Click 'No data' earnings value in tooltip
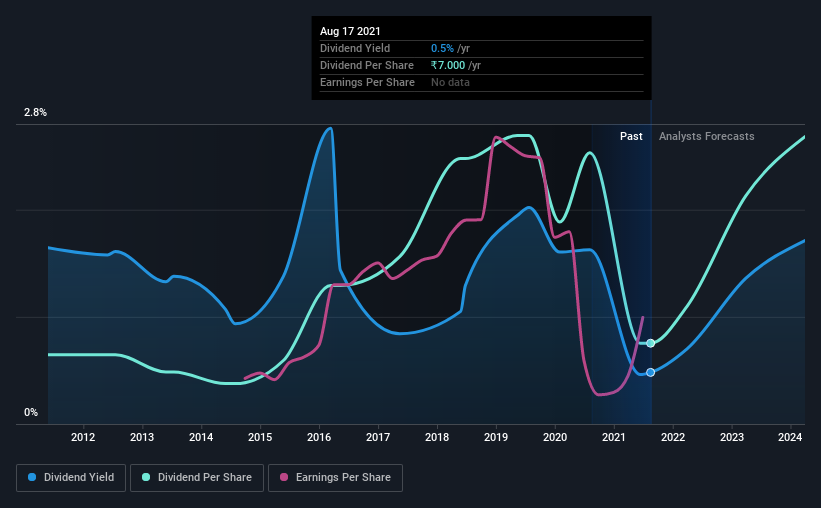This screenshot has width=821, height=508. pyautogui.click(x=450, y=82)
